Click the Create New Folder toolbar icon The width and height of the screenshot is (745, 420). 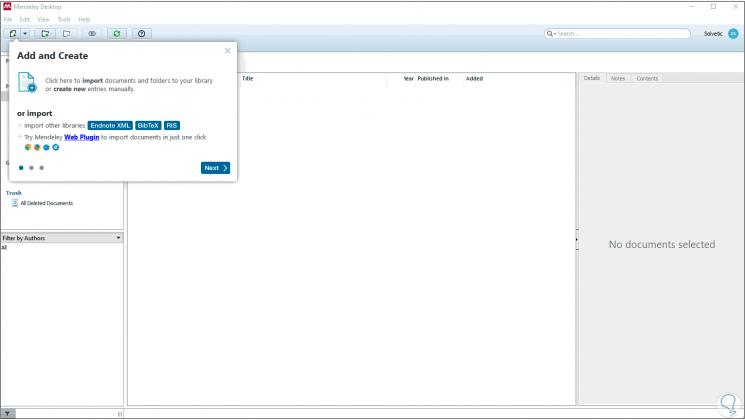click(x=45, y=34)
